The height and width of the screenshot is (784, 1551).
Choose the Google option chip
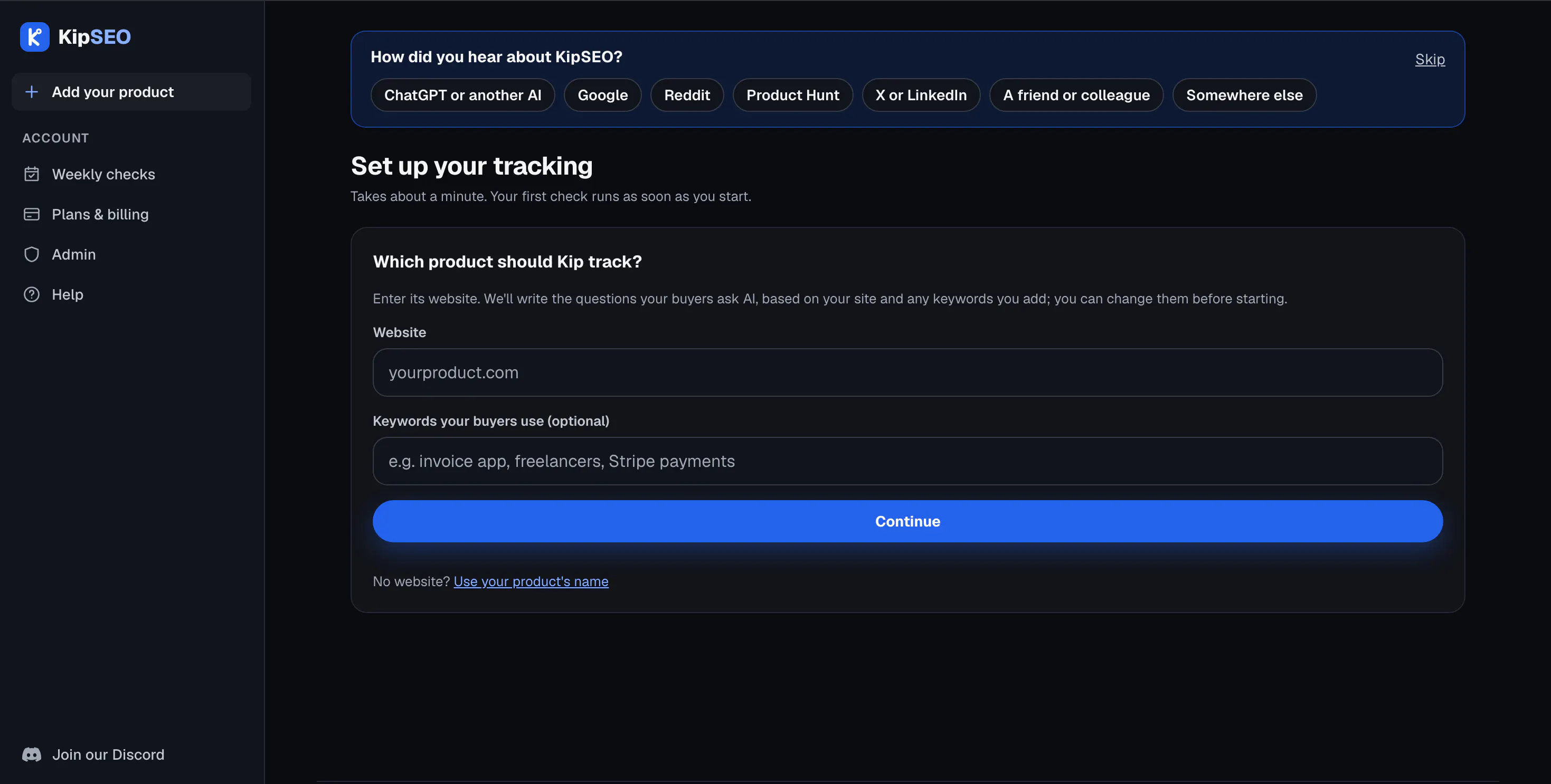click(603, 95)
